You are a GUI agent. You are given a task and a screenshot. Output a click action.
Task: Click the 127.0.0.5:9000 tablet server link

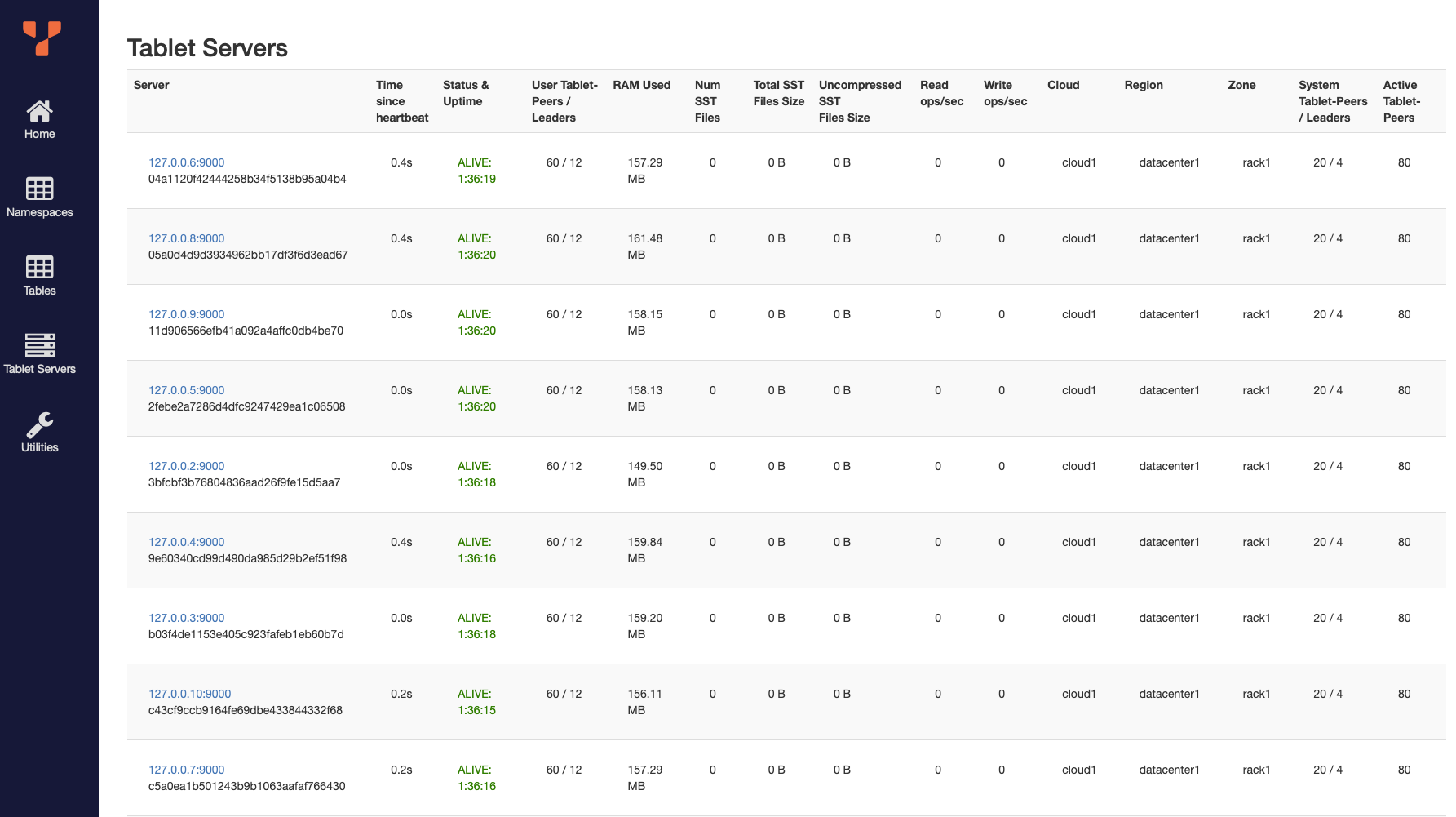click(x=186, y=390)
